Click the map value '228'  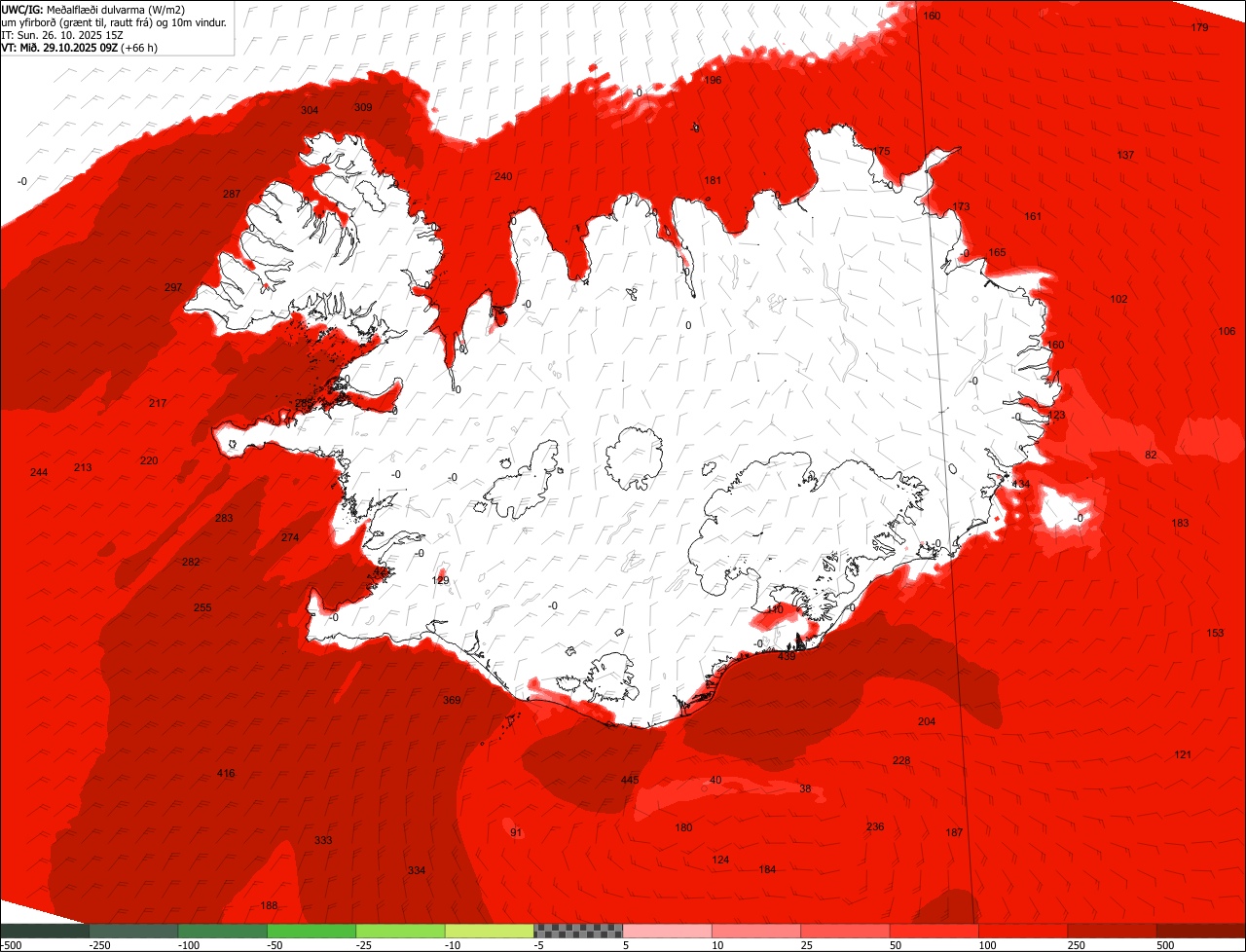[901, 760]
